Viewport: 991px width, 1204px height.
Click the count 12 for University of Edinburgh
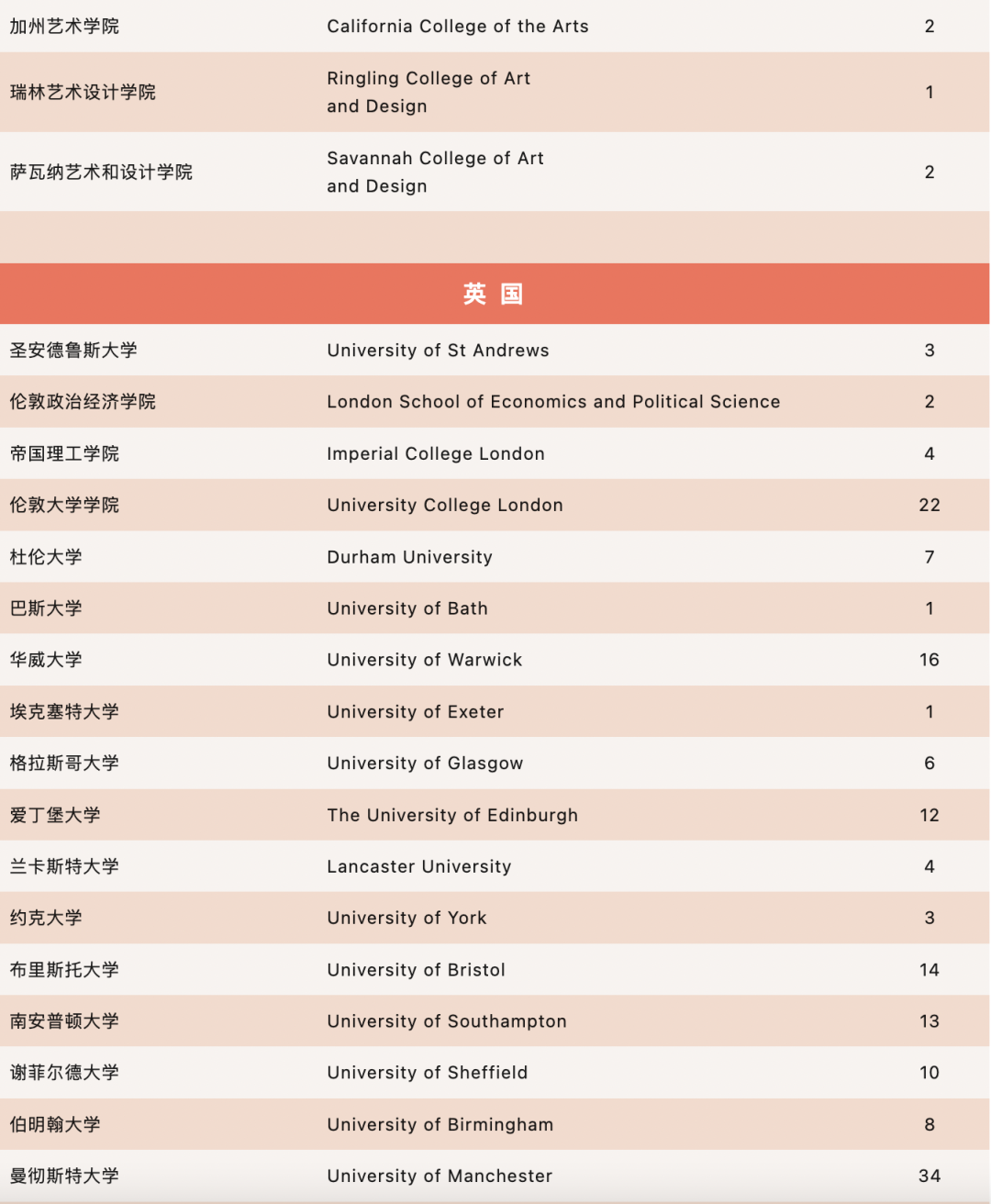pos(930,816)
